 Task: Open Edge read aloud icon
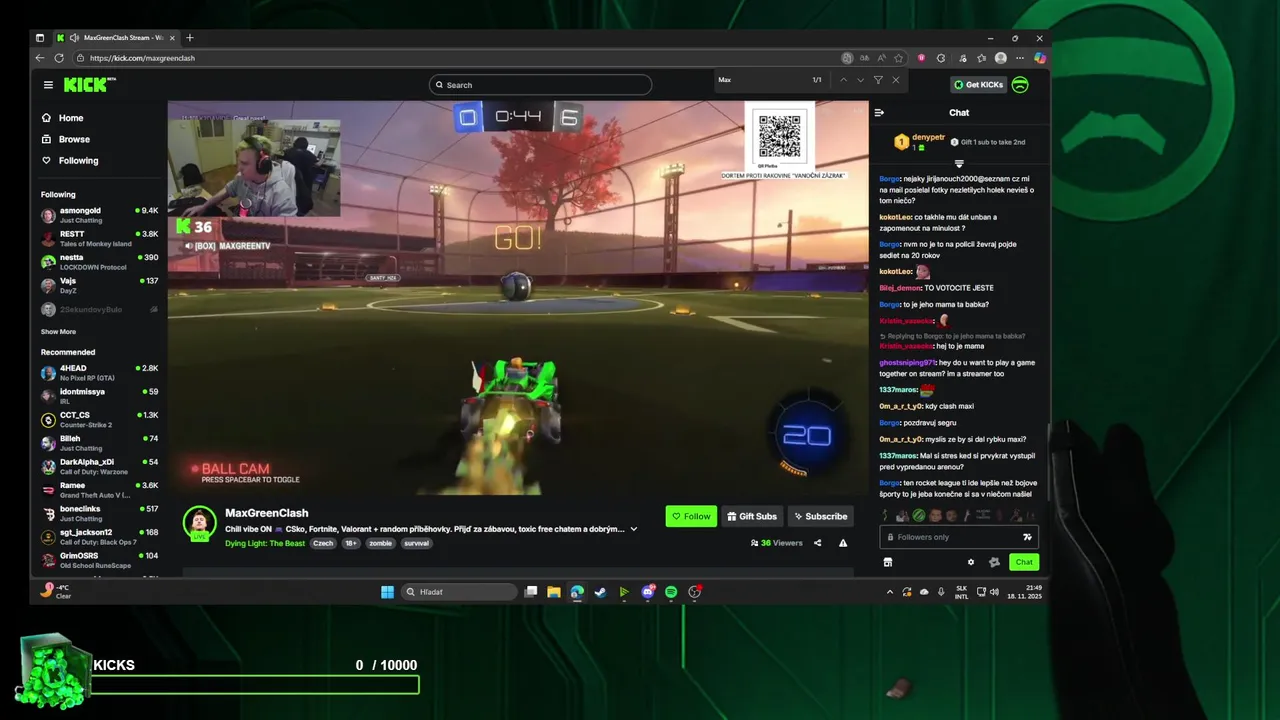881,58
